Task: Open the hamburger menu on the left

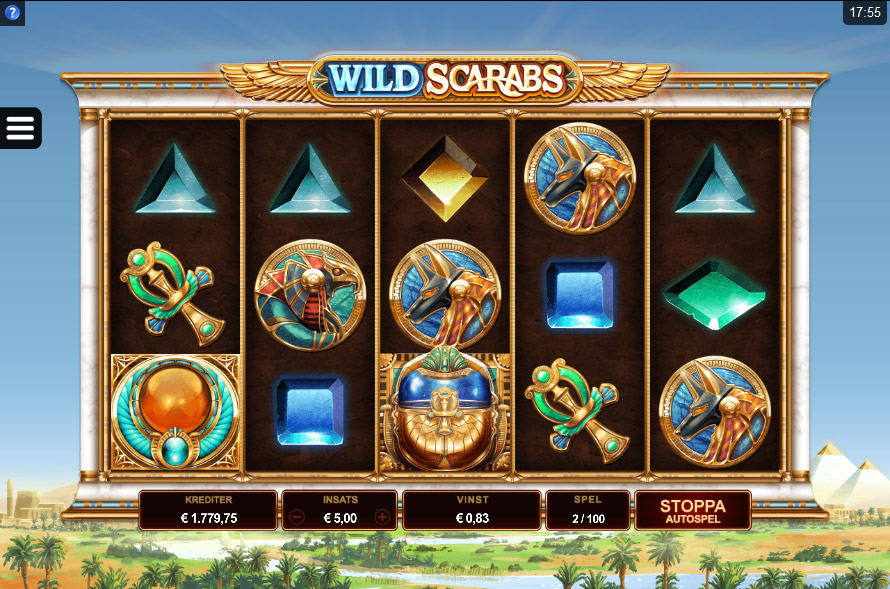Action: pos(20,128)
